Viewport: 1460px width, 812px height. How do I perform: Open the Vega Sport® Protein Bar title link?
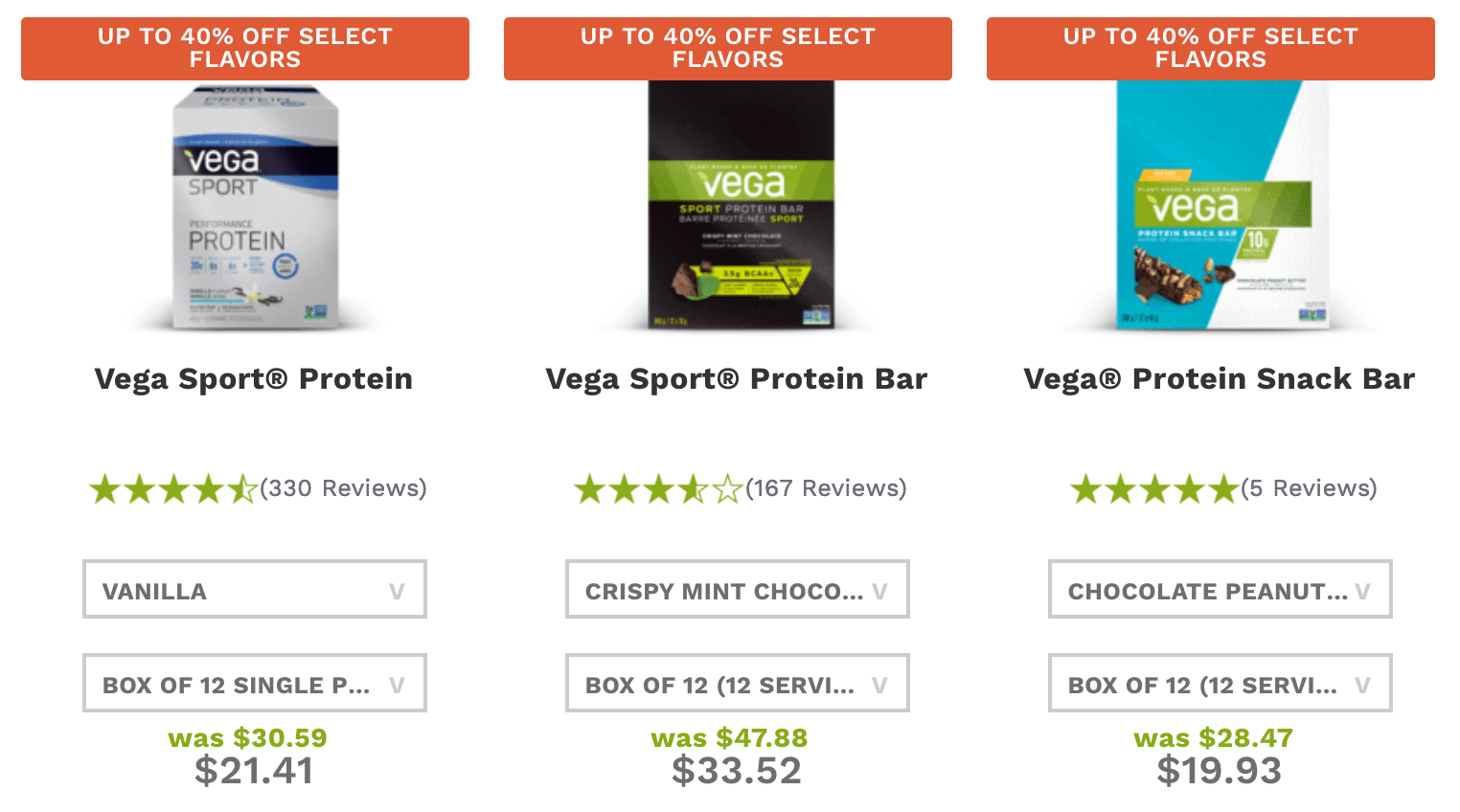click(737, 379)
